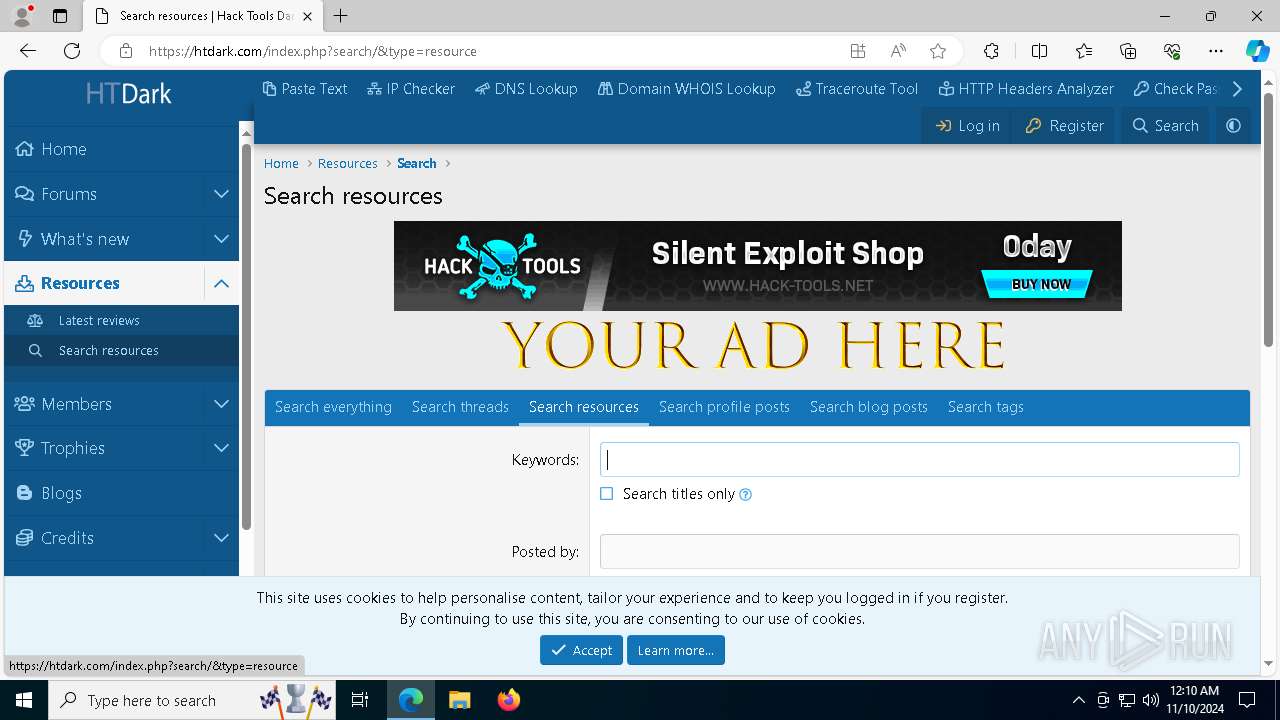Open the site information padlock icon
This screenshot has height=720, width=1280.
pos(126,51)
